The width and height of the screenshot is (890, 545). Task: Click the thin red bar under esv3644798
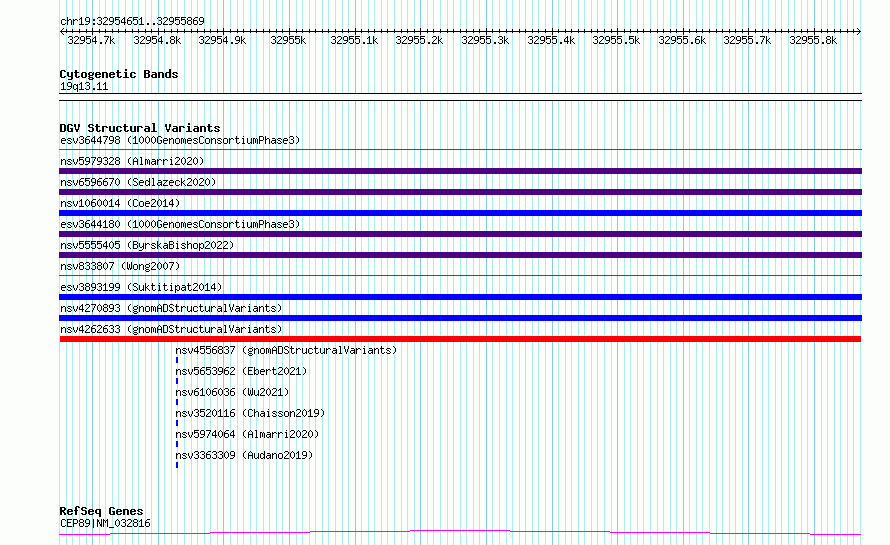click(x=460, y=150)
